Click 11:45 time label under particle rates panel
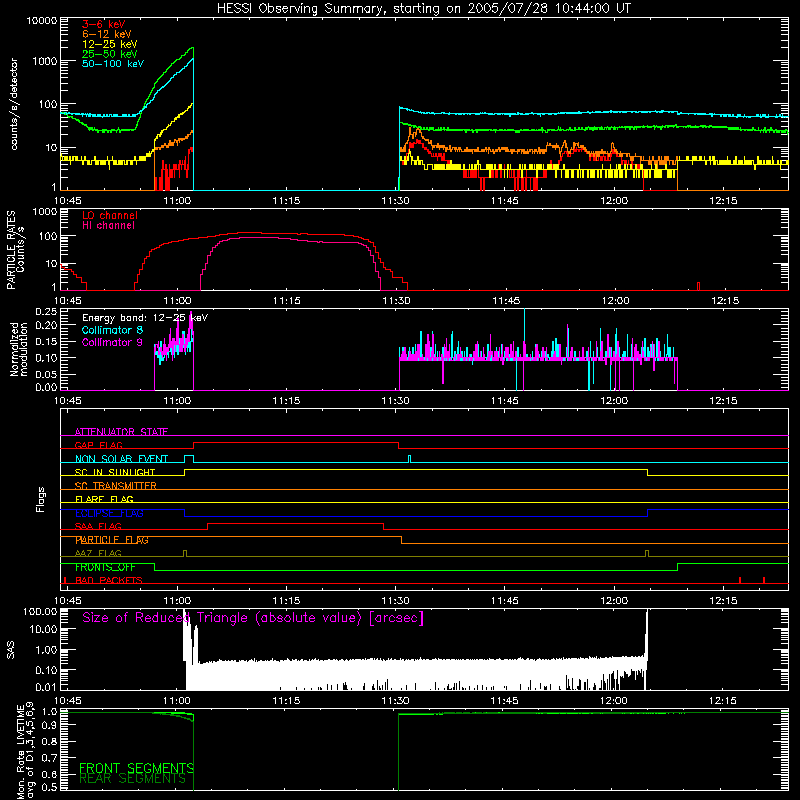Viewport: 800px width, 800px height. [x=506, y=301]
